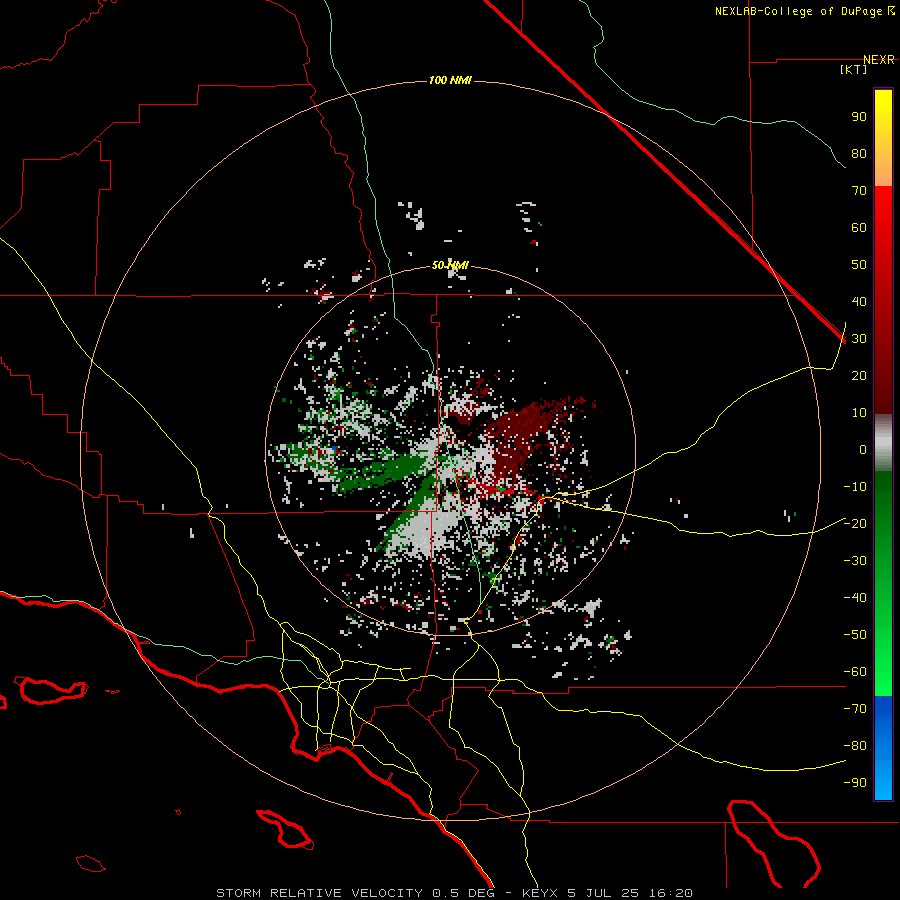Select the 60 value on velocity scale
The width and height of the screenshot is (900, 900).
click(859, 228)
